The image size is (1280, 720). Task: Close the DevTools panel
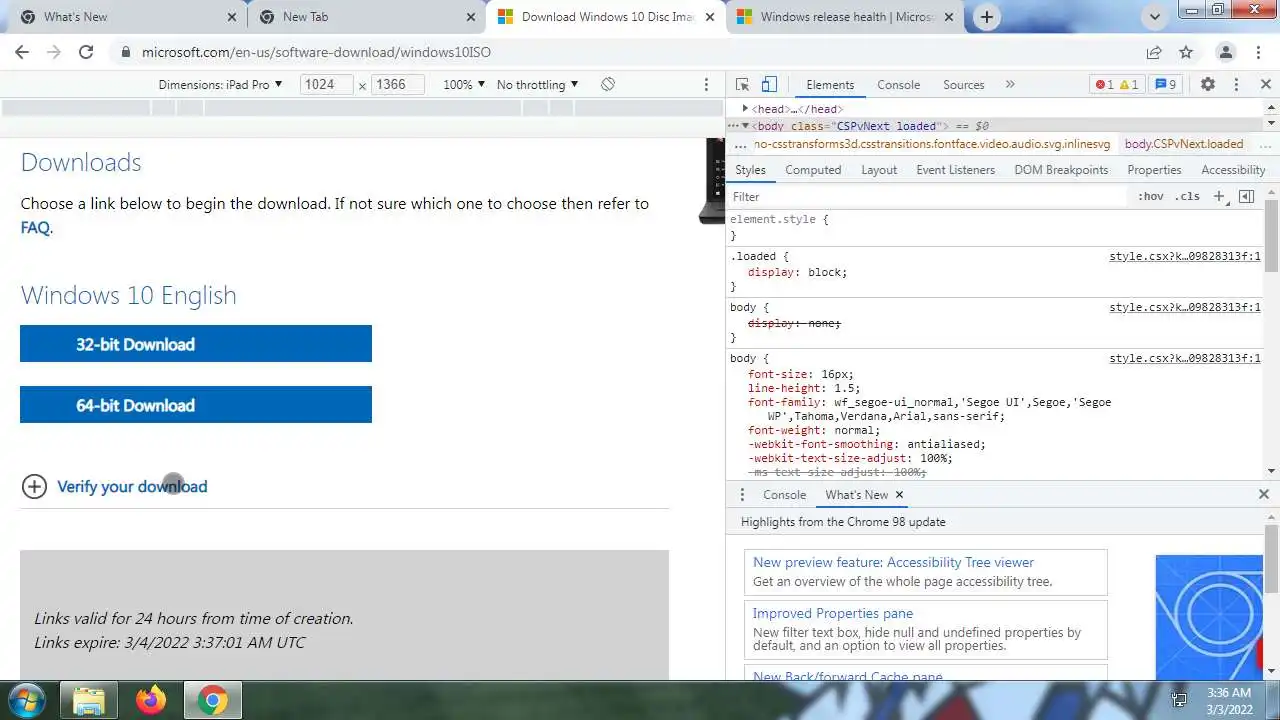pyautogui.click(x=1265, y=85)
